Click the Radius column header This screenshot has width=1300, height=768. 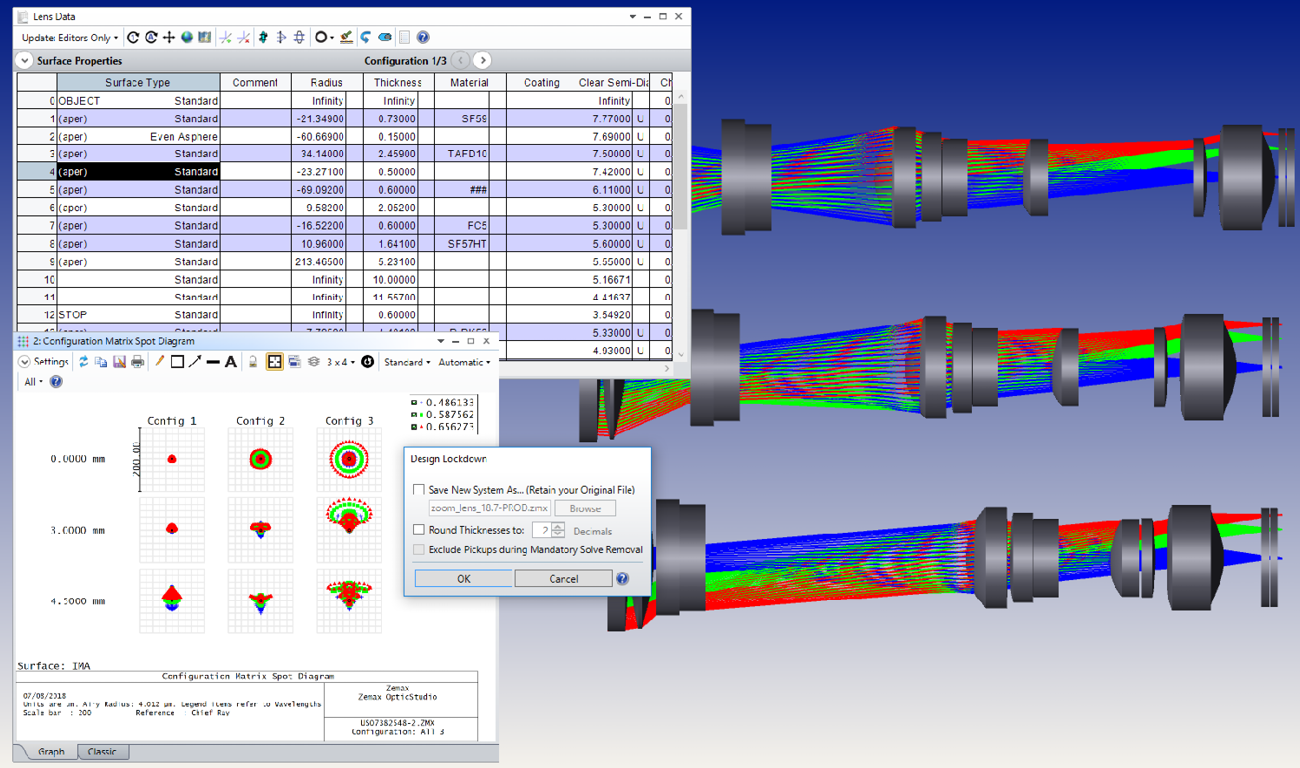click(x=327, y=82)
